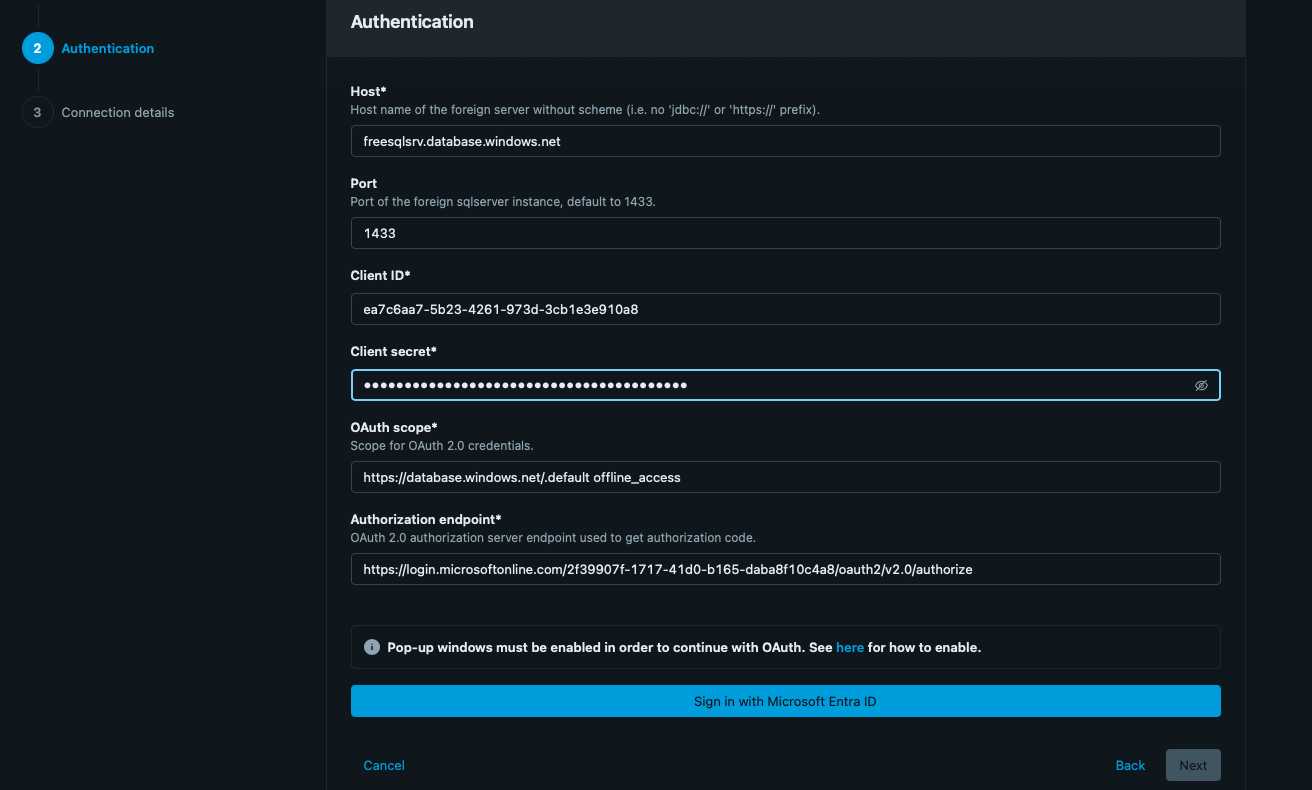Click the 'Host*' label
Screen dimensions: 1312x790
pos(369,91)
